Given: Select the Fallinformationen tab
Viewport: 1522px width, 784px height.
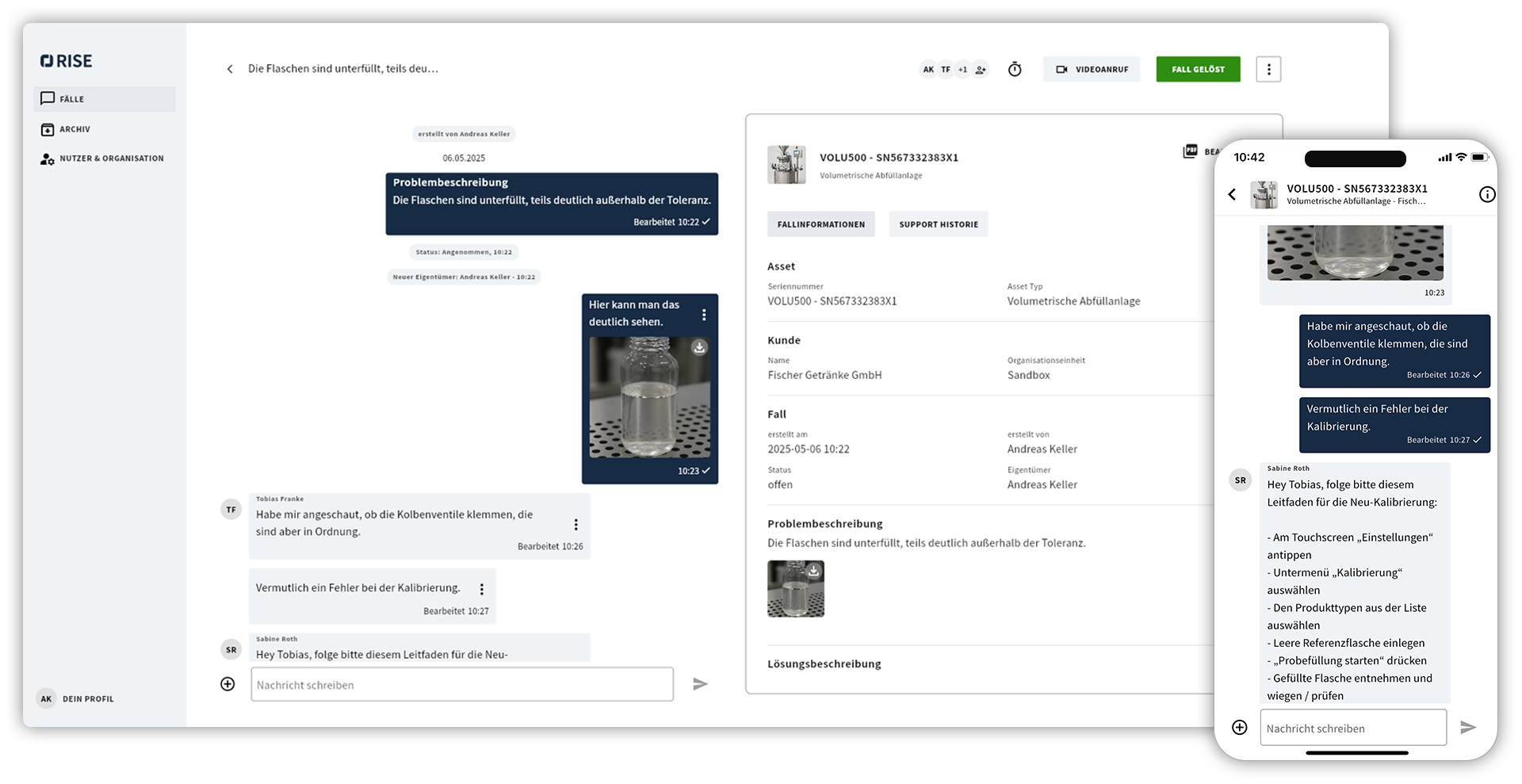Looking at the screenshot, I should tap(820, 224).
